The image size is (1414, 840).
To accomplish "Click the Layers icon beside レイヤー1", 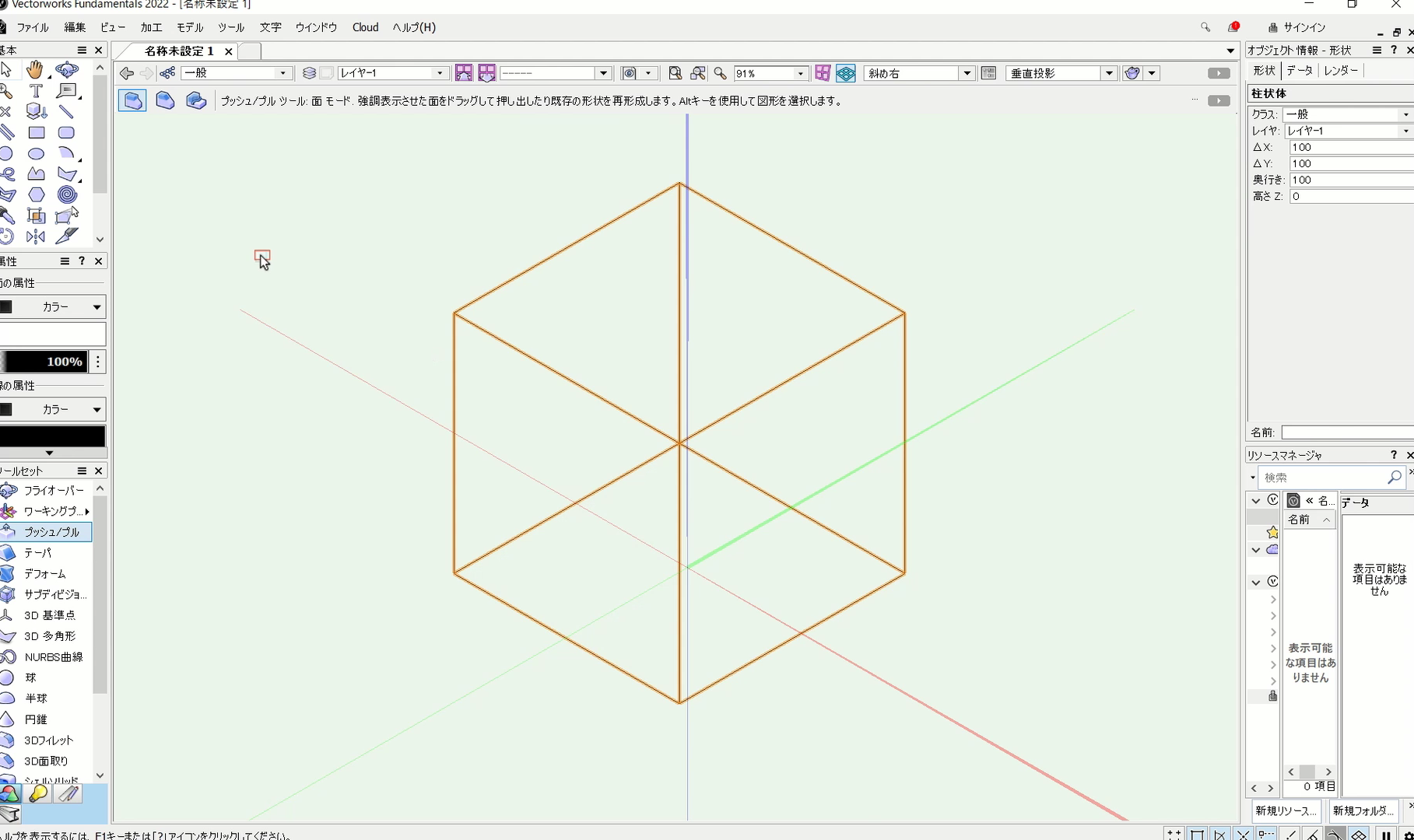I will (309, 73).
